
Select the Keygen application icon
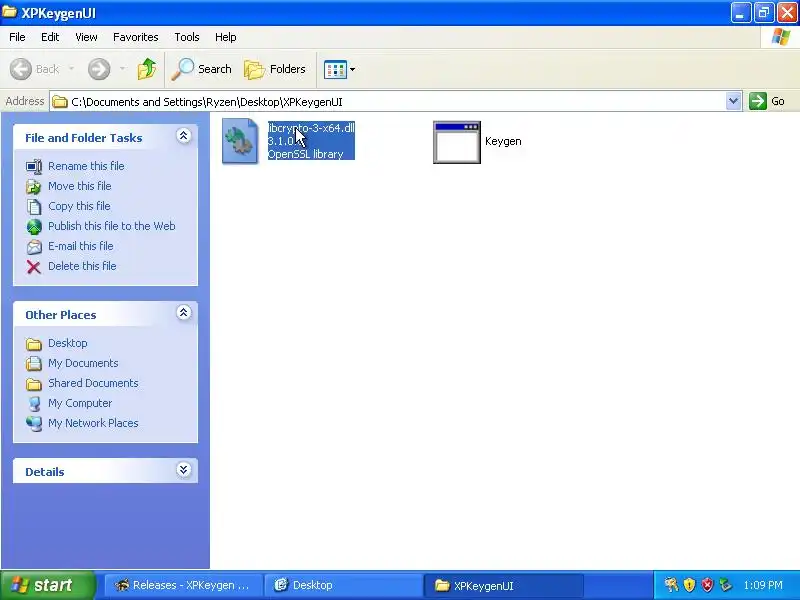[457, 142]
